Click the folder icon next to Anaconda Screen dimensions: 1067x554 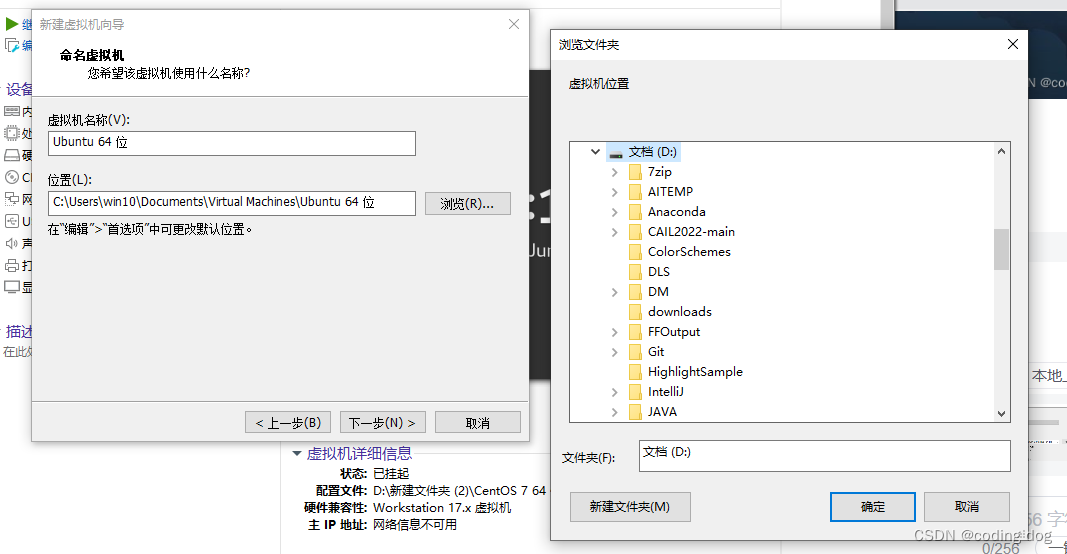(x=635, y=212)
